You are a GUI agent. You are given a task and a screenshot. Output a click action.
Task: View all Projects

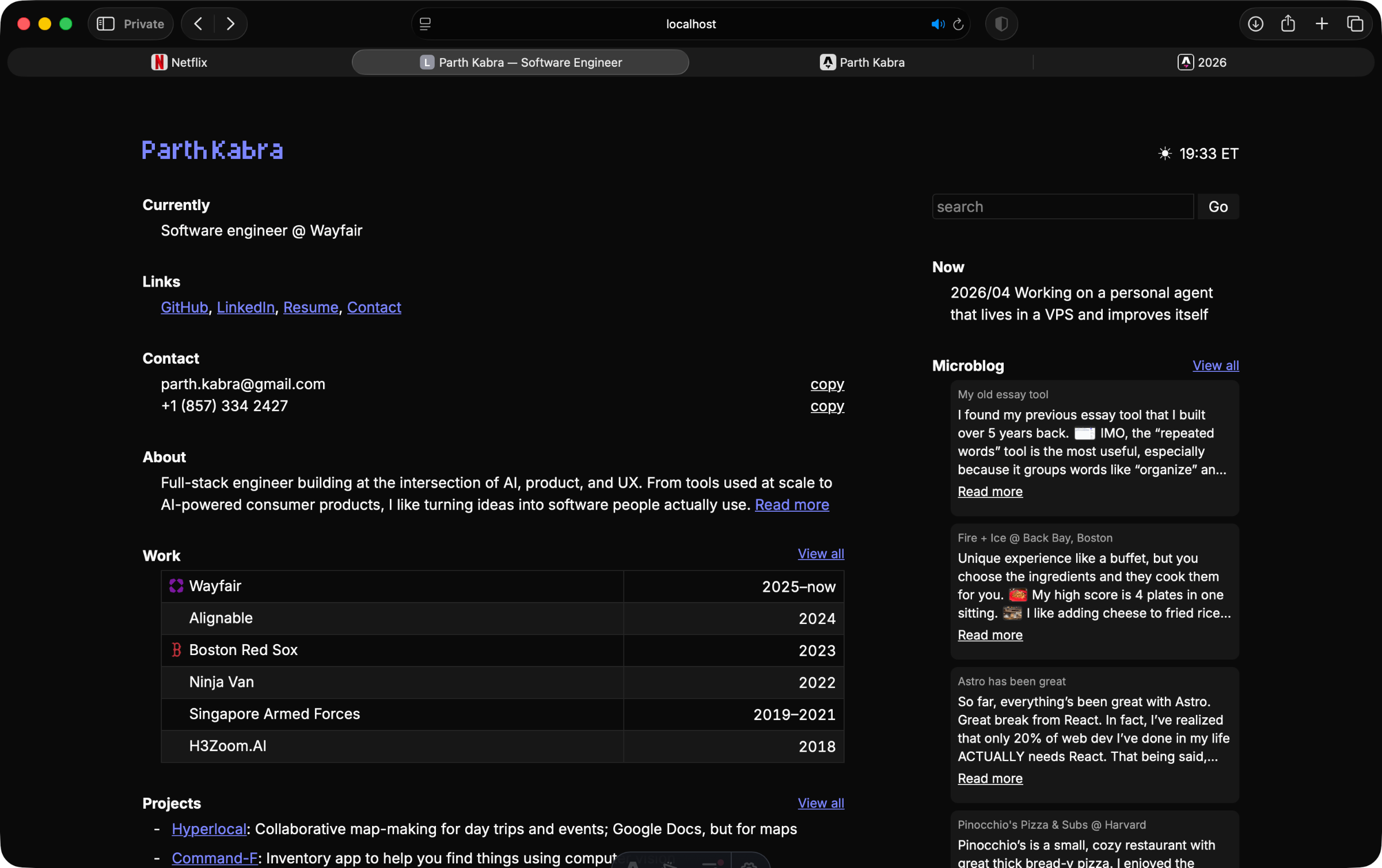click(821, 802)
